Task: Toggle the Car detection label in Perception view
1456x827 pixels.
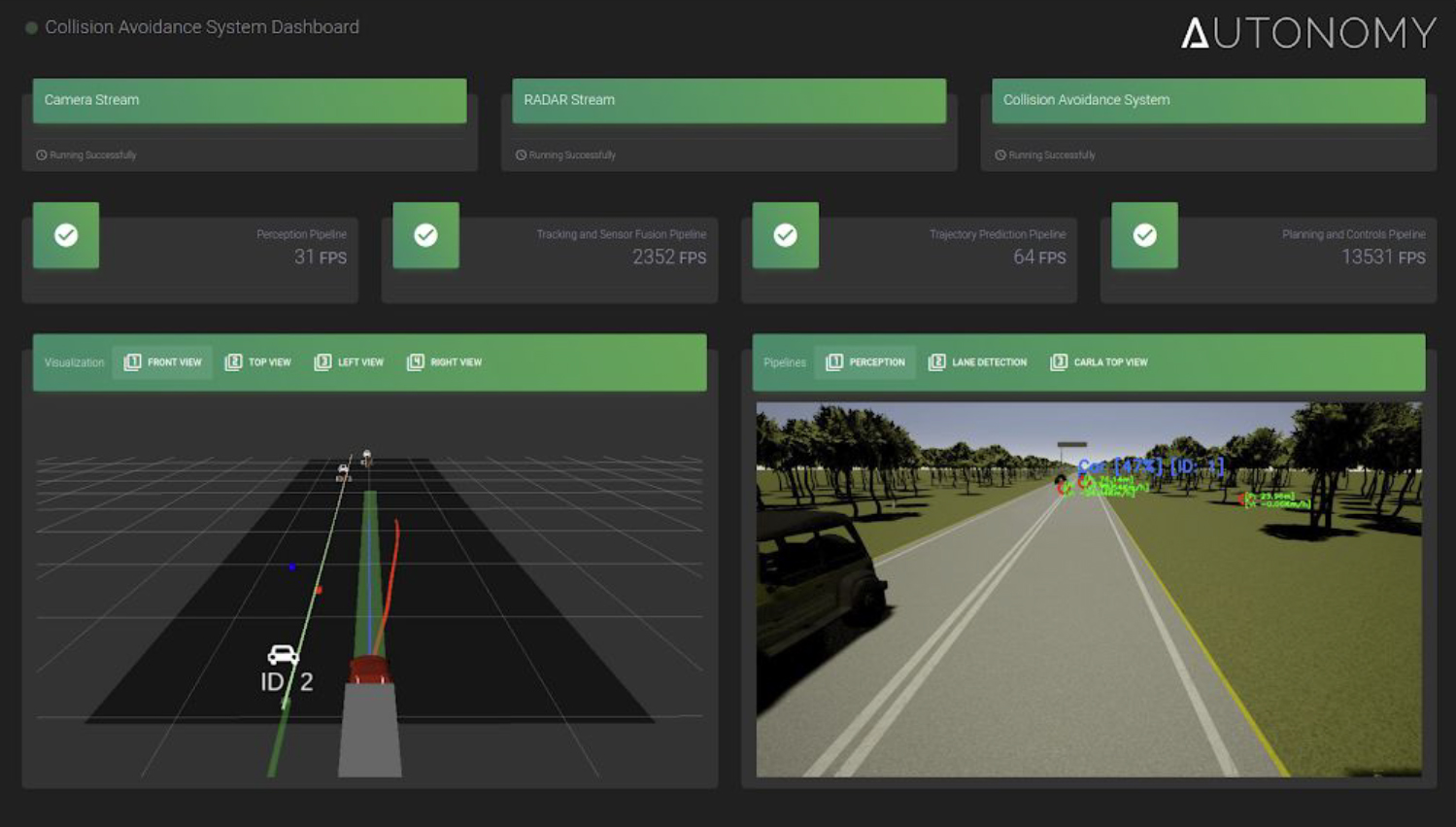Action: 1149,466
